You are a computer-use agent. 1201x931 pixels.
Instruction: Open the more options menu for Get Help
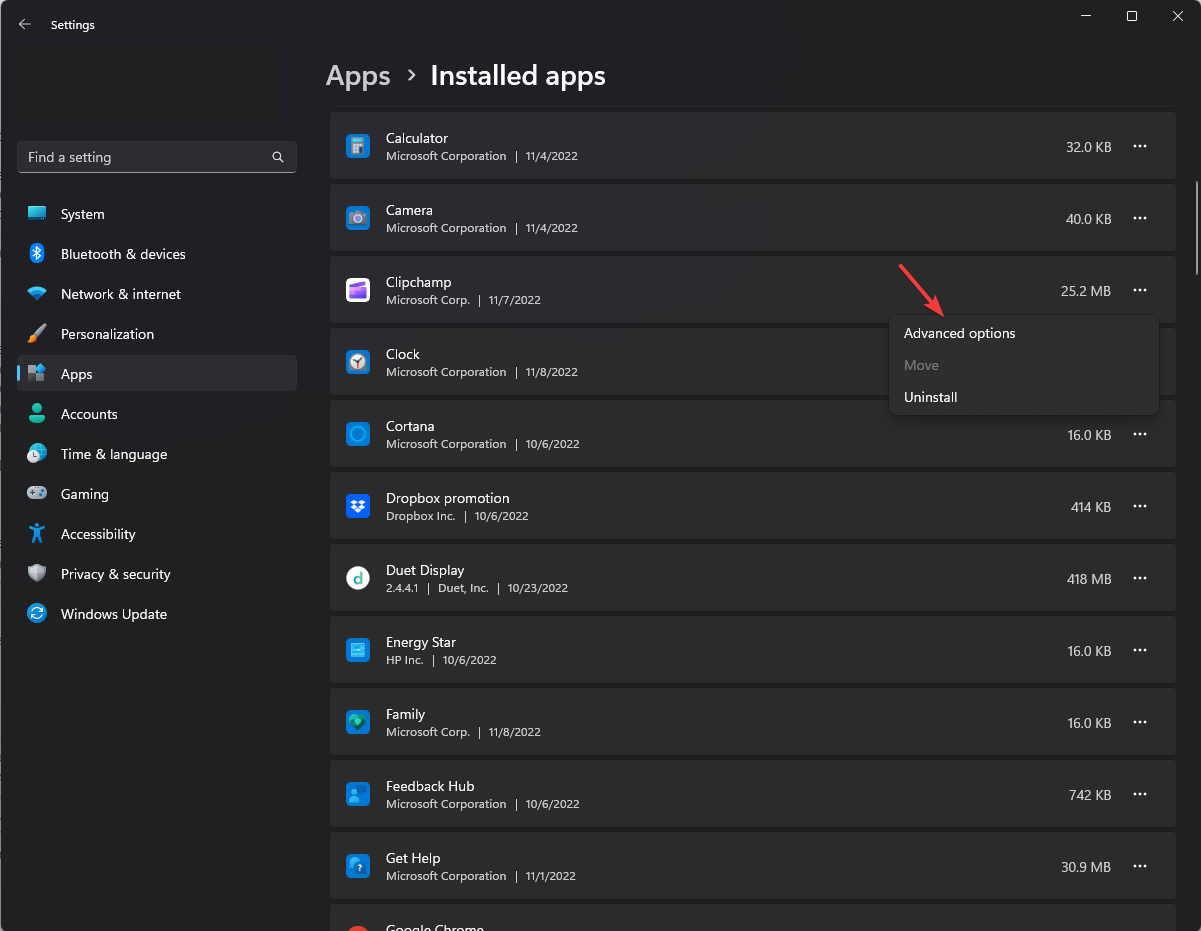tap(1139, 866)
